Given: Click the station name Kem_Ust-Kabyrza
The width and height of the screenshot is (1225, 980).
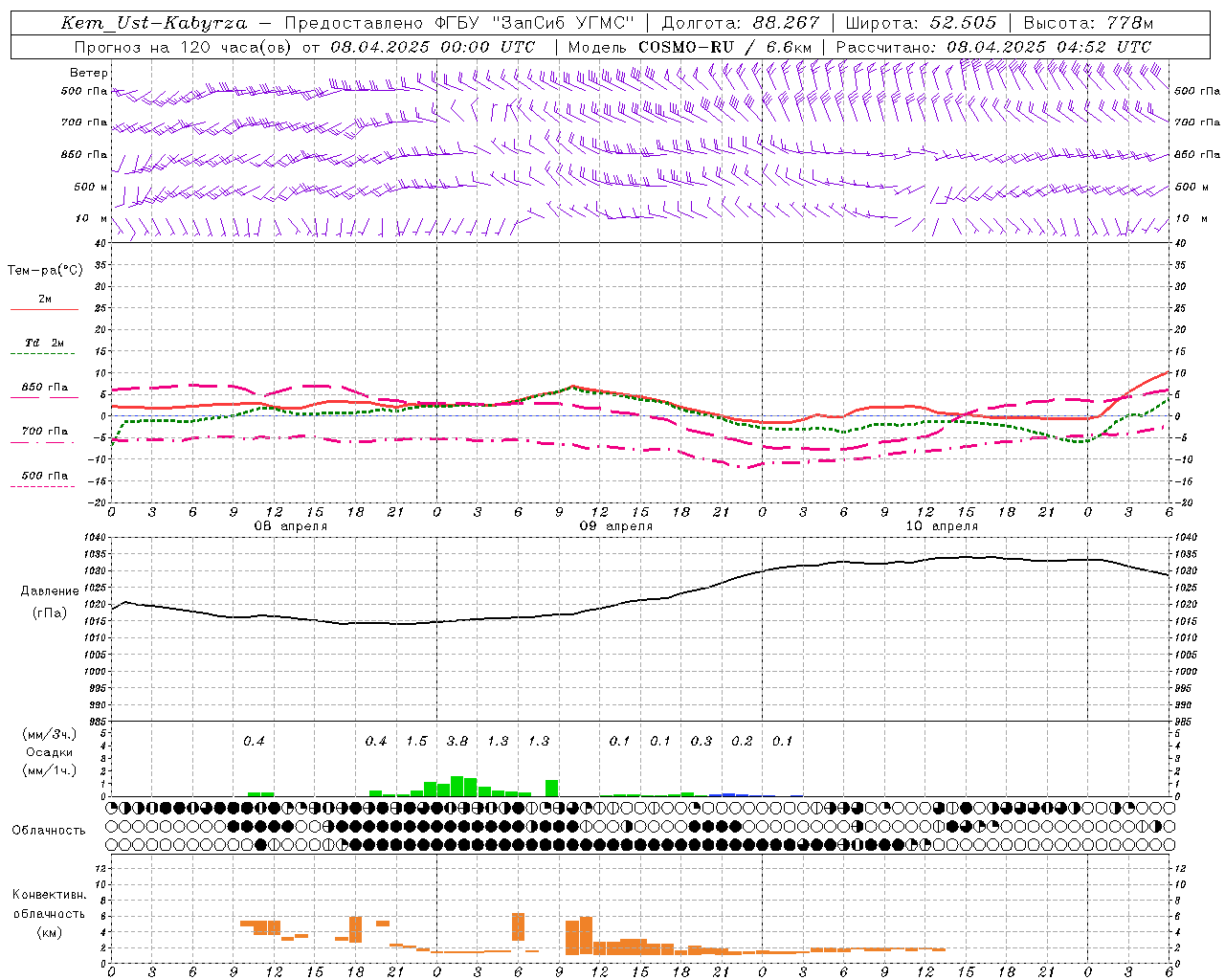Looking at the screenshot, I should (154, 23).
